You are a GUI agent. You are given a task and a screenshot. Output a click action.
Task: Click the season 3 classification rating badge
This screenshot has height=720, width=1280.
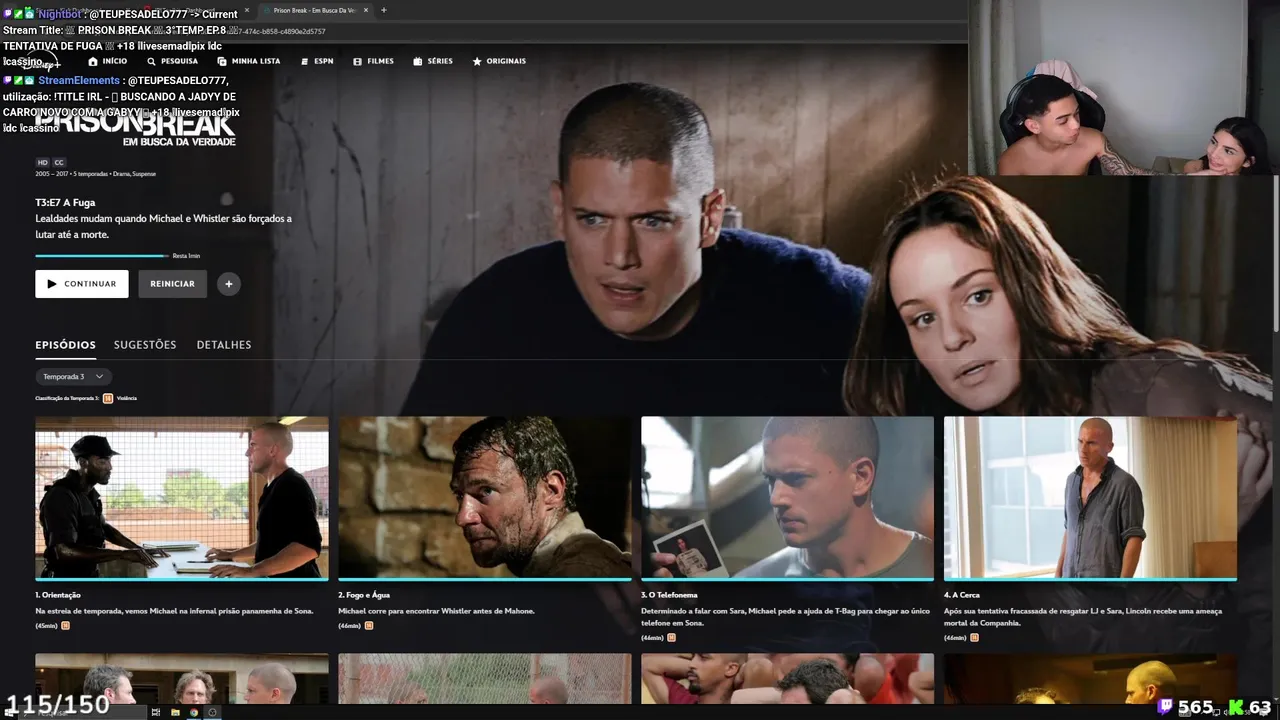[x=108, y=398]
